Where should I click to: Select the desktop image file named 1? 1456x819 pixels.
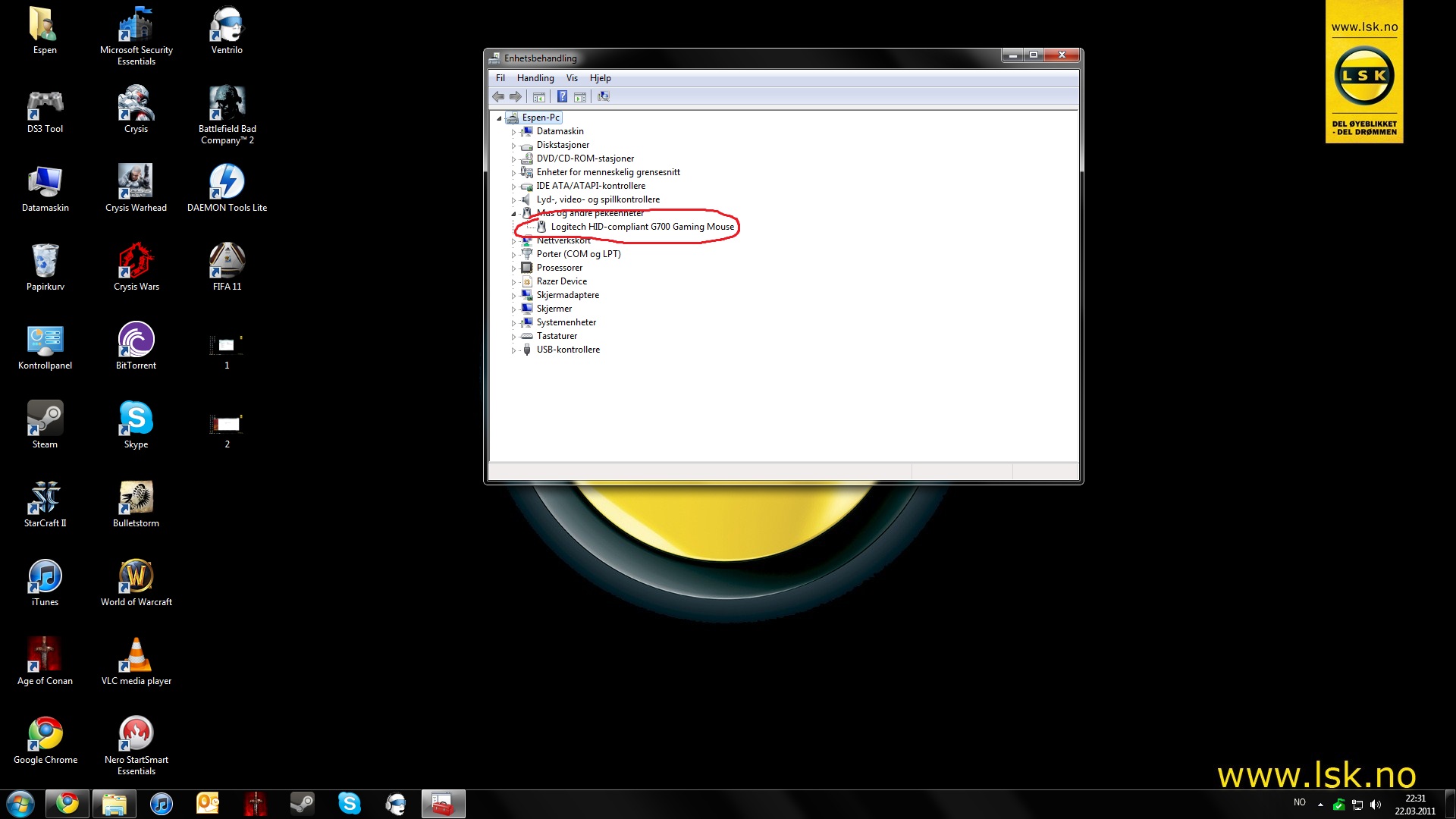[227, 351]
